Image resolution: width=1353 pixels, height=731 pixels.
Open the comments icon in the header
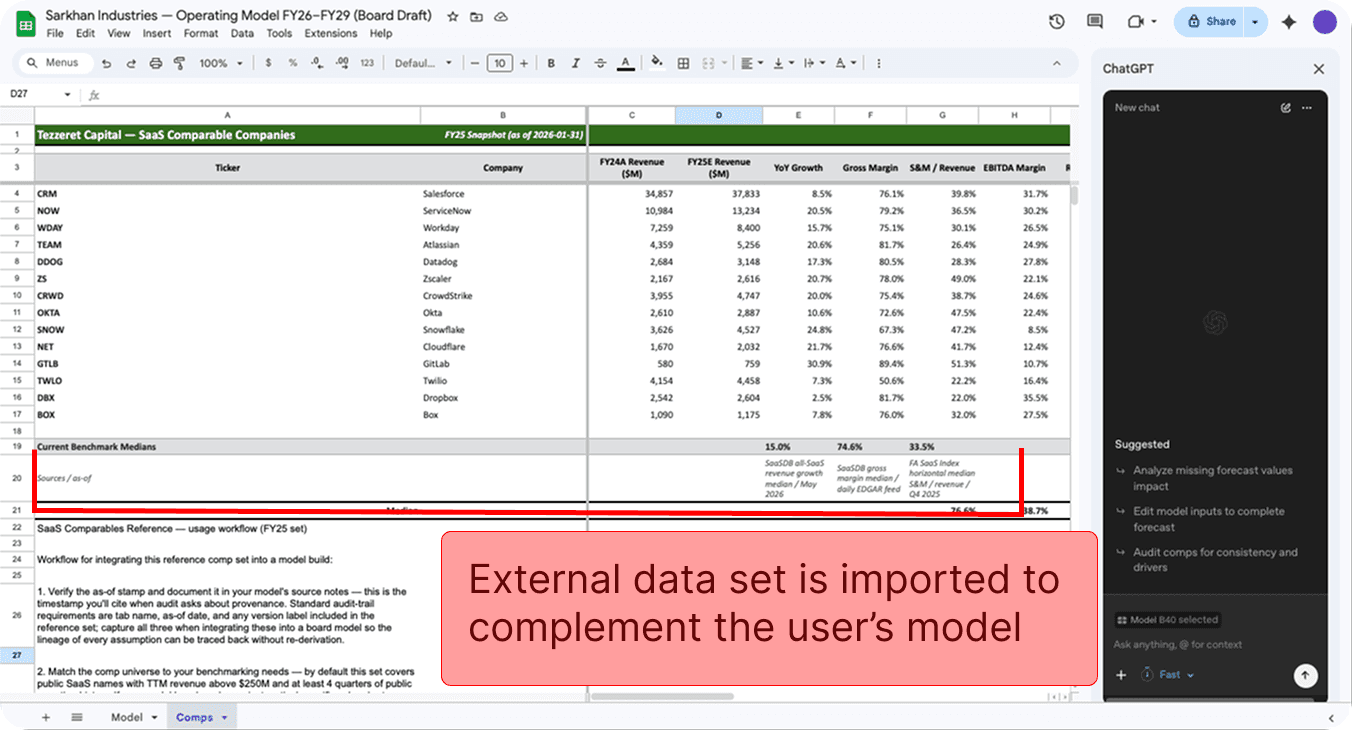[x=1095, y=21]
